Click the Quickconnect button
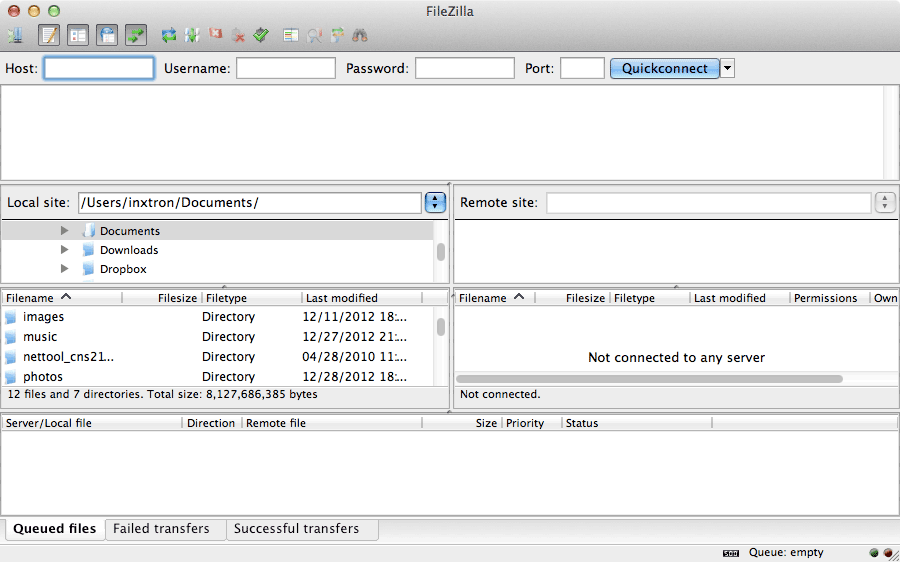The width and height of the screenshot is (900, 562). click(664, 69)
